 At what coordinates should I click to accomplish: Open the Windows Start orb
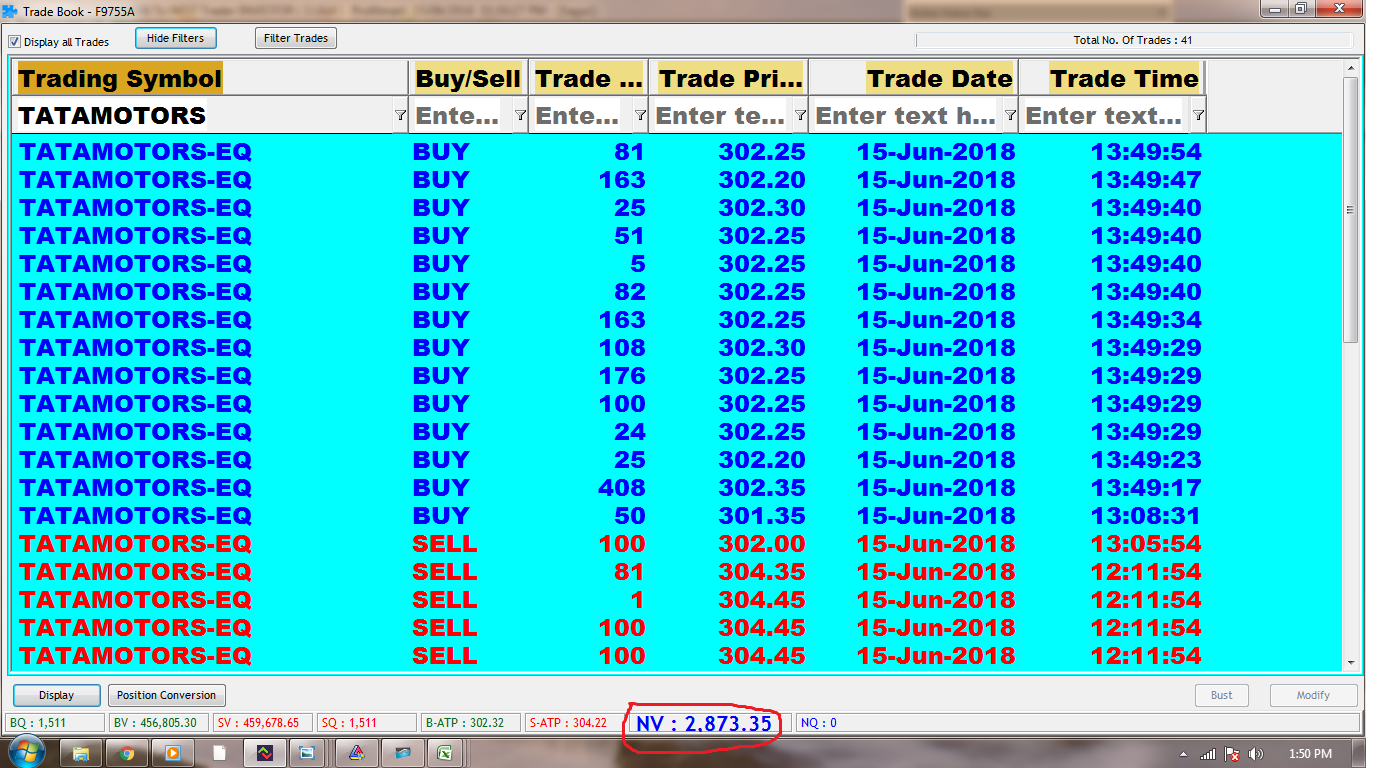pyautogui.click(x=26, y=751)
